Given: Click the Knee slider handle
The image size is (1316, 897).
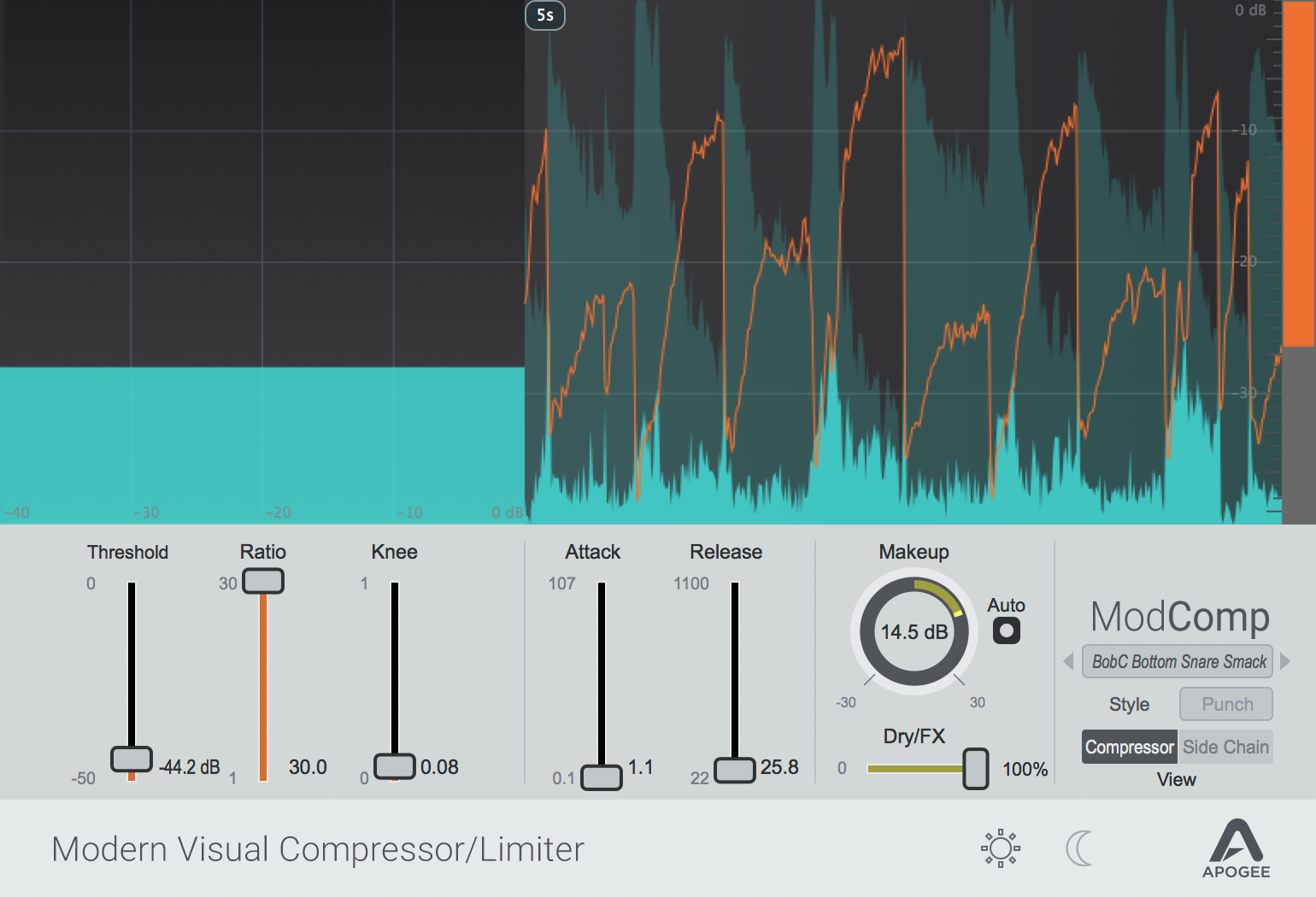Looking at the screenshot, I should [x=395, y=765].
